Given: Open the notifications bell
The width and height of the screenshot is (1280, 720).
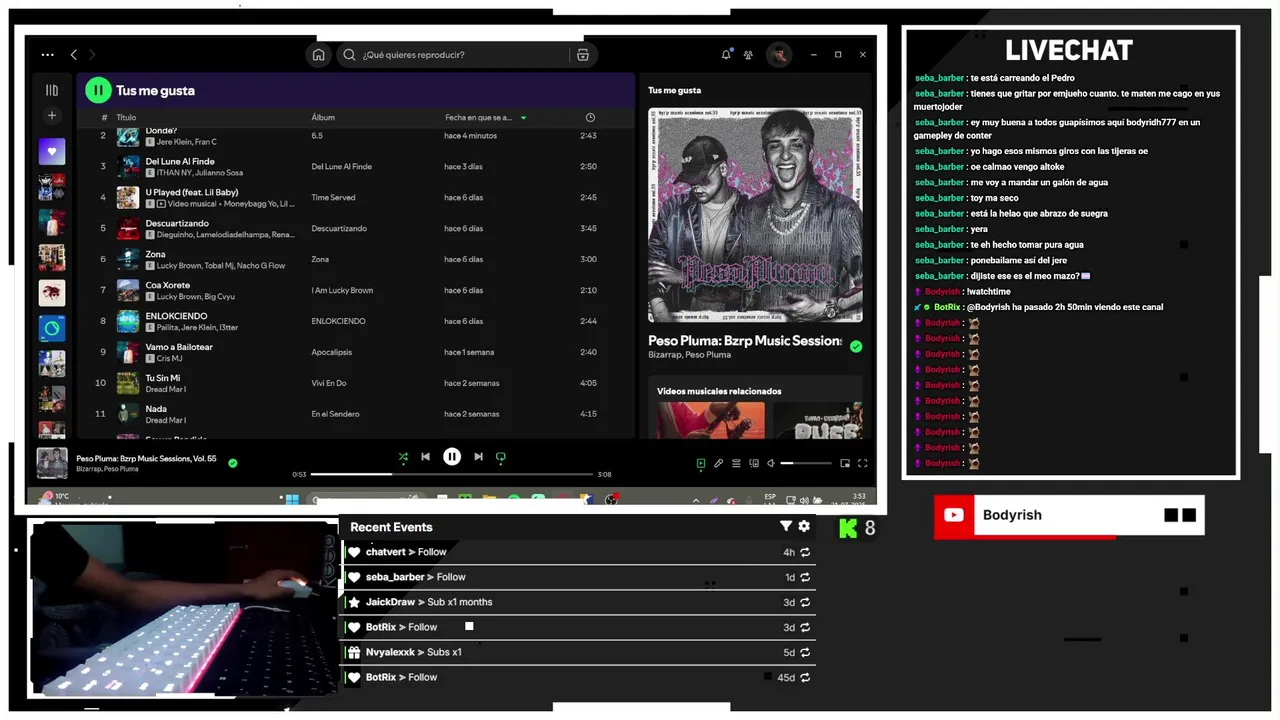Looking at the screenshot, I should pyautogui.click(x=726, y=55).
